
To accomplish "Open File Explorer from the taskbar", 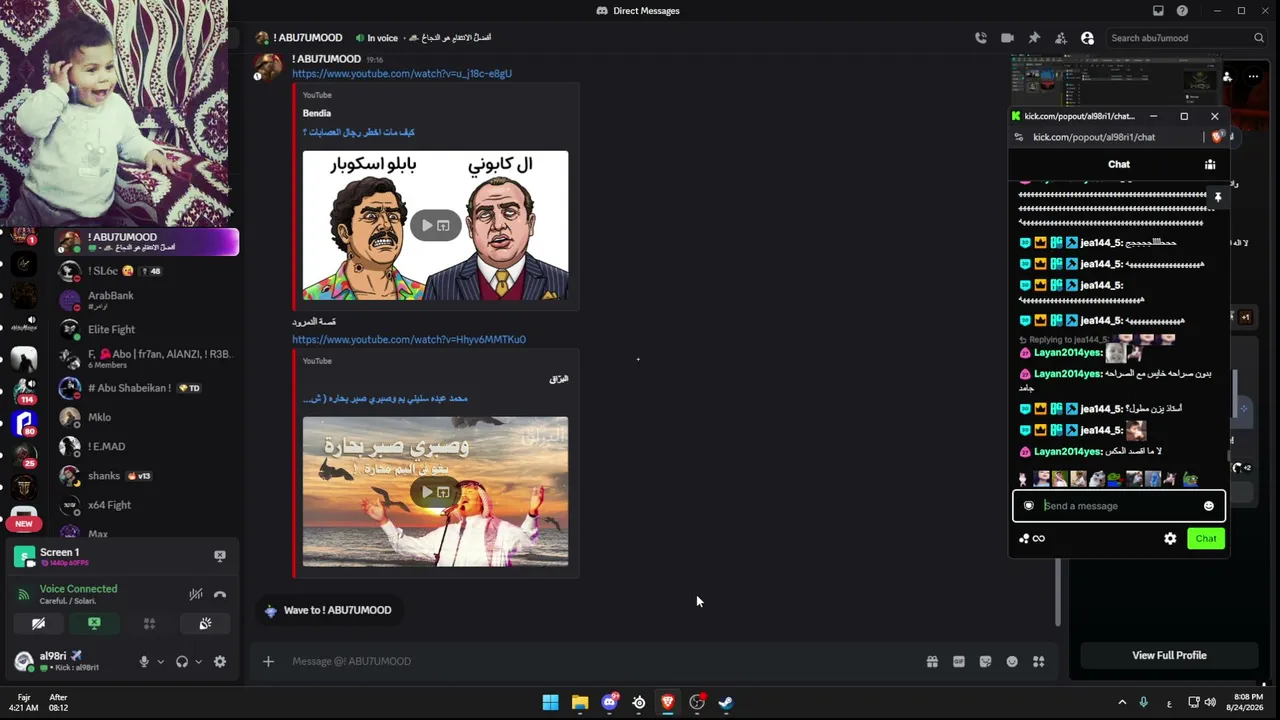I will tap(580, 702).
